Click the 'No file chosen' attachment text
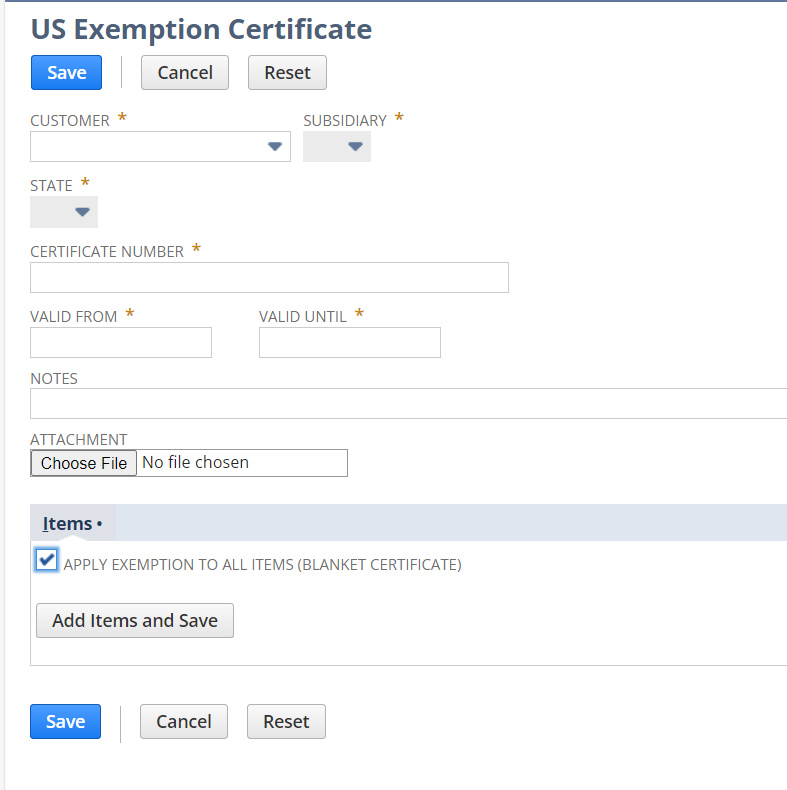The width and height of the screenshot is (787, 790). [196, 463]
